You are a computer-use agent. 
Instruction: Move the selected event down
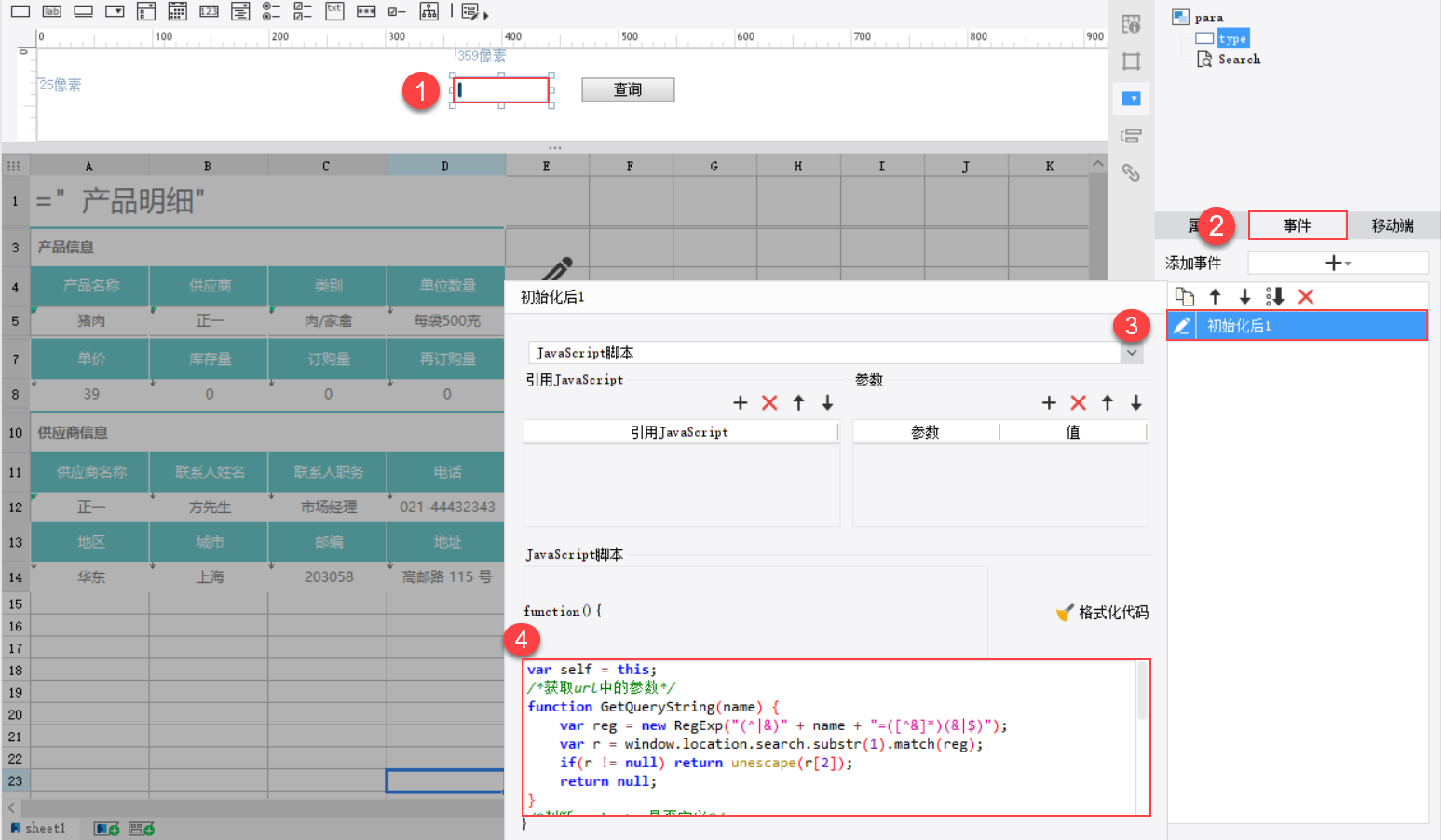pyautogui.click(x=1244, y=297)
